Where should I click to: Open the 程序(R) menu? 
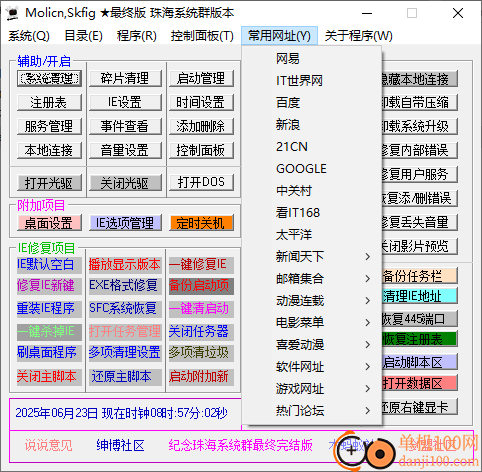click(x=137, y=36)
